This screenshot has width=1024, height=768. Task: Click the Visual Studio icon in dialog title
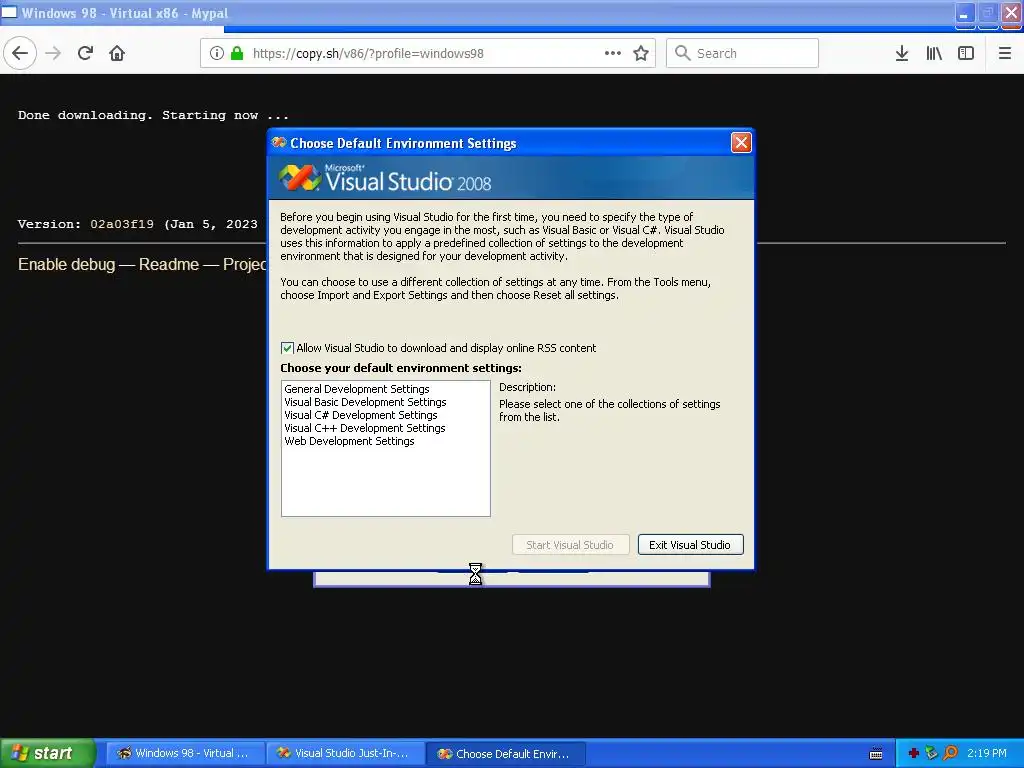pos(279,142)
